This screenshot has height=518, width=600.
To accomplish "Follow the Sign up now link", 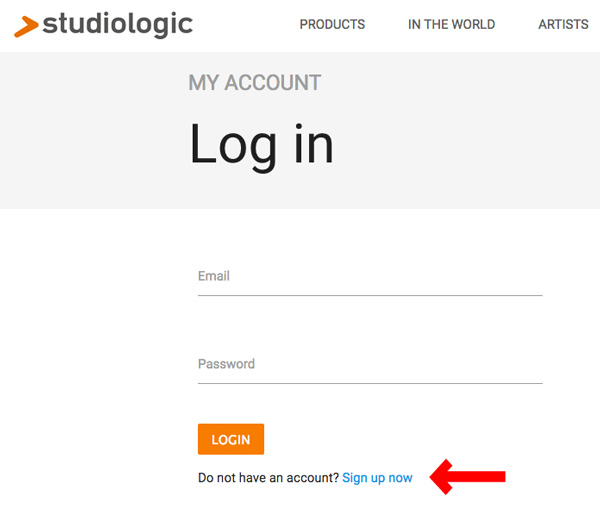I will tap(377, 478).
